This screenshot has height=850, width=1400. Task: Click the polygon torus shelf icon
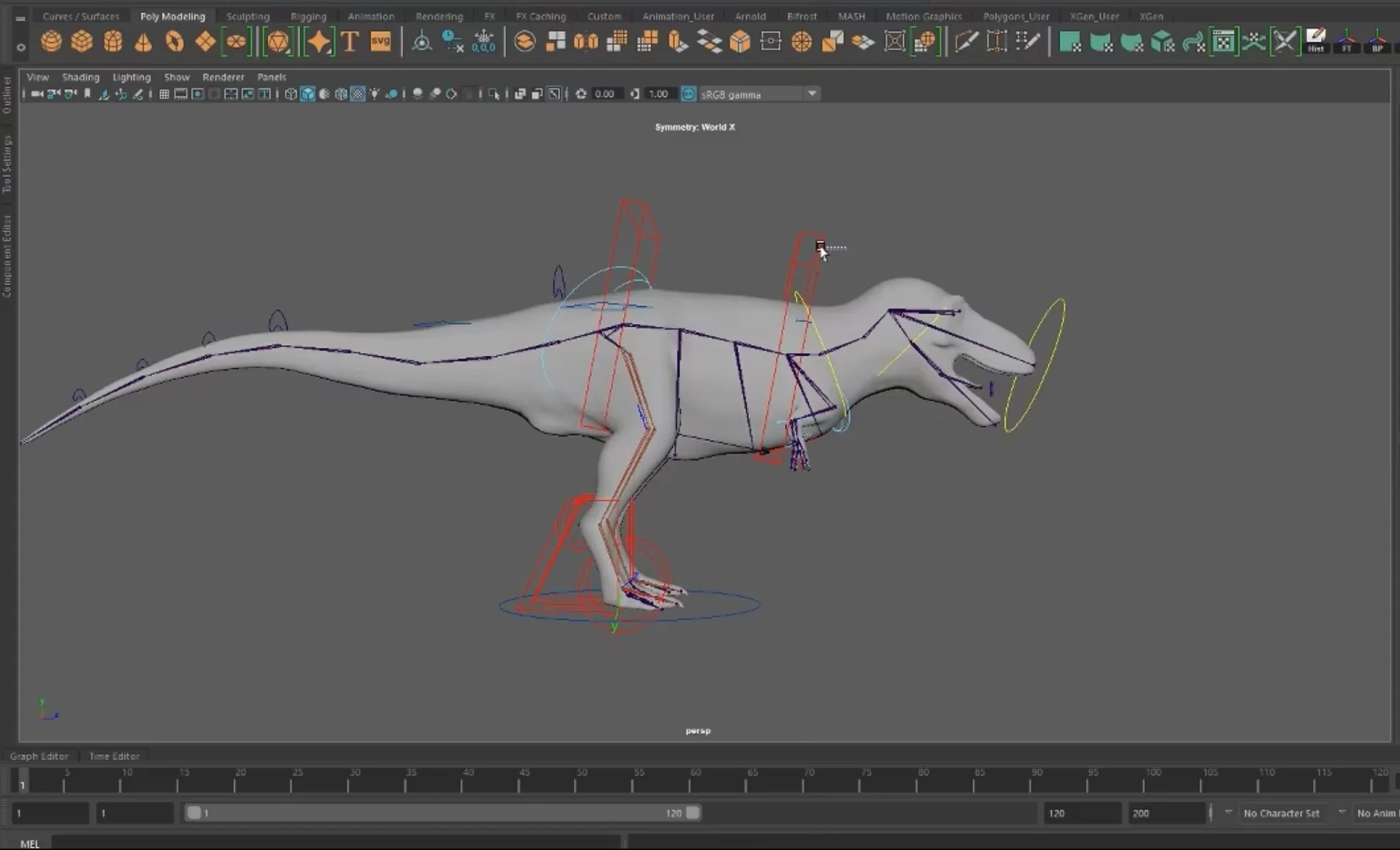174,42
